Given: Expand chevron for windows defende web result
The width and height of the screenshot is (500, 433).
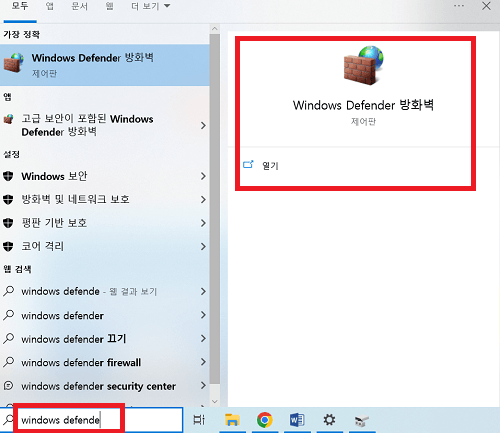Looking at the screenshot, I should click(x=203, y=291).
